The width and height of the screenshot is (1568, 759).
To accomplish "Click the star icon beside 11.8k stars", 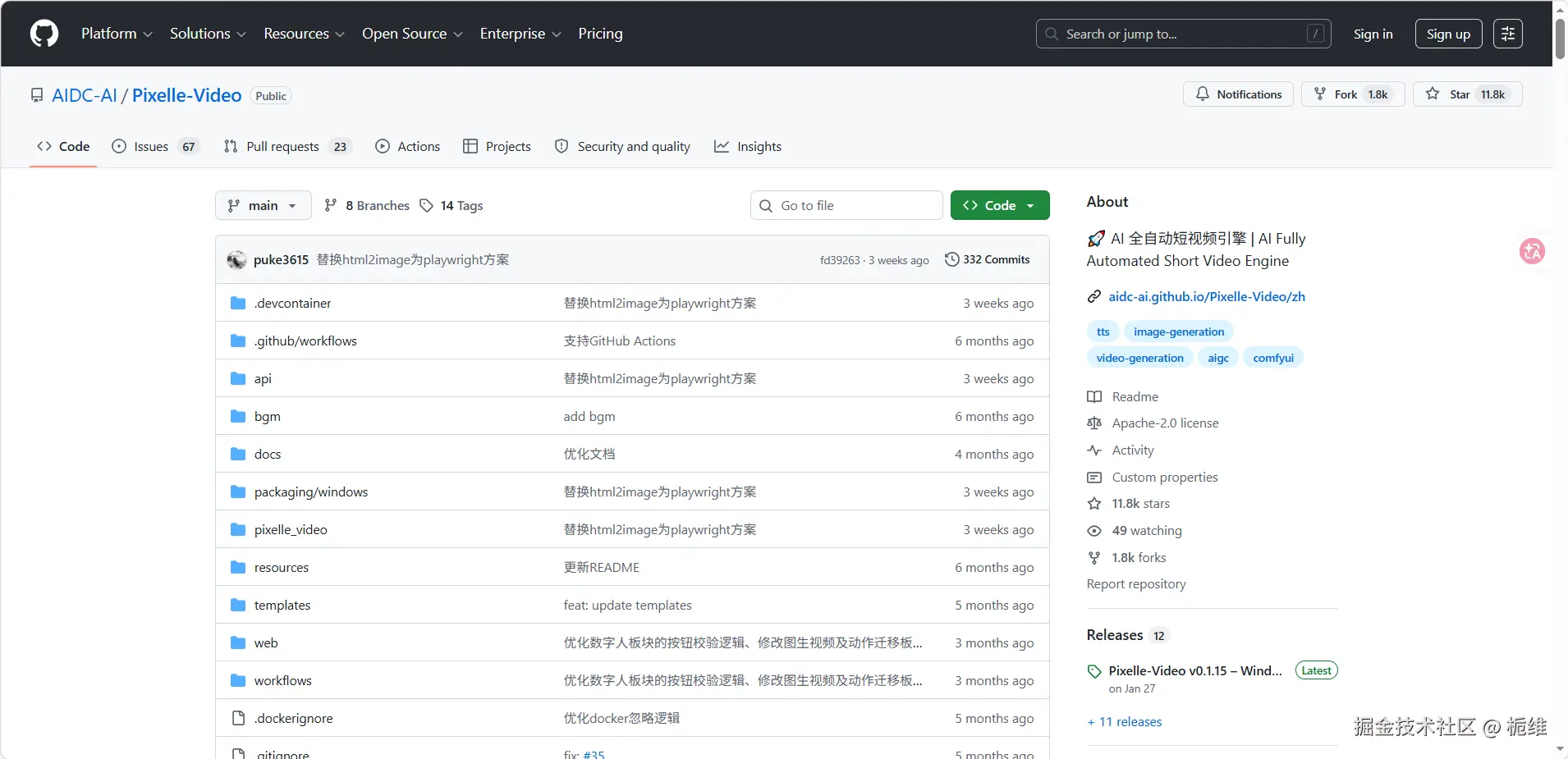I will click(x=1094, y=504).
